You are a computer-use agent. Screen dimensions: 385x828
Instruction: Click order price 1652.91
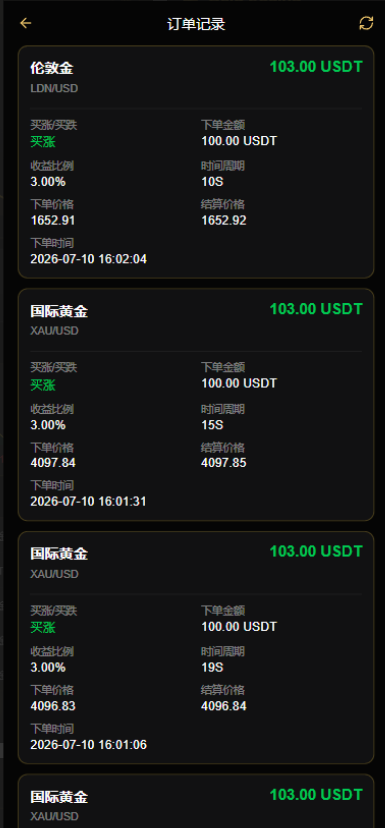click(x=53, y=220)
